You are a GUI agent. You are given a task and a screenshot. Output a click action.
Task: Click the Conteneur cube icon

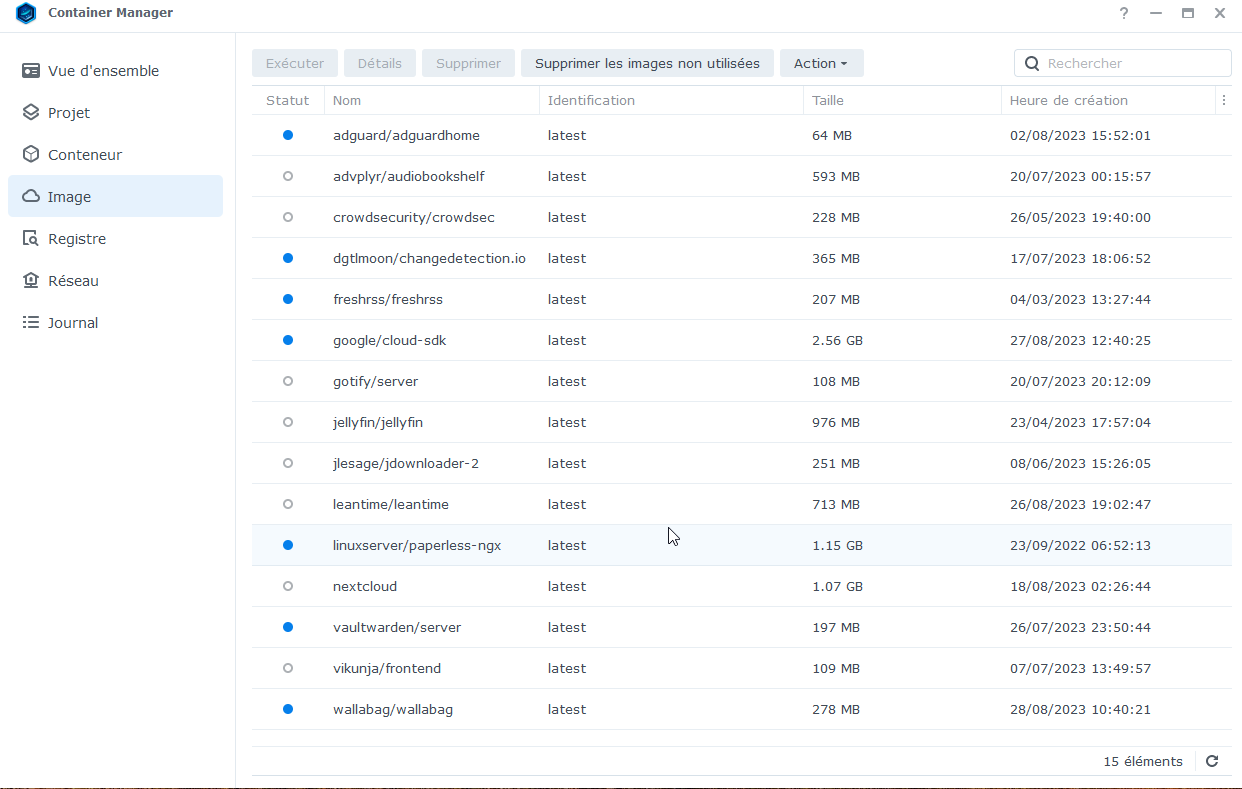(x=31, y=155)
